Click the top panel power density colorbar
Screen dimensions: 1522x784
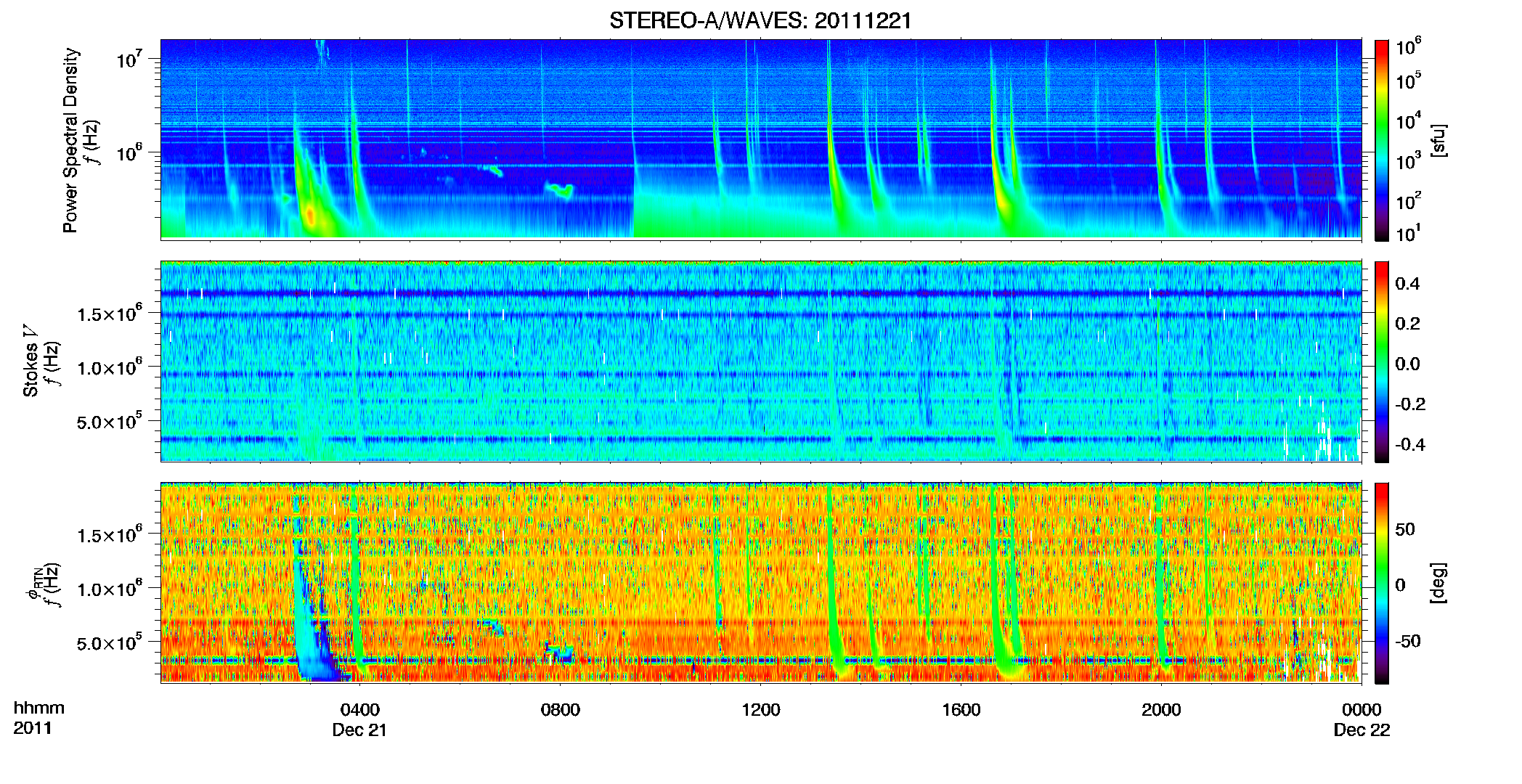1381,140
